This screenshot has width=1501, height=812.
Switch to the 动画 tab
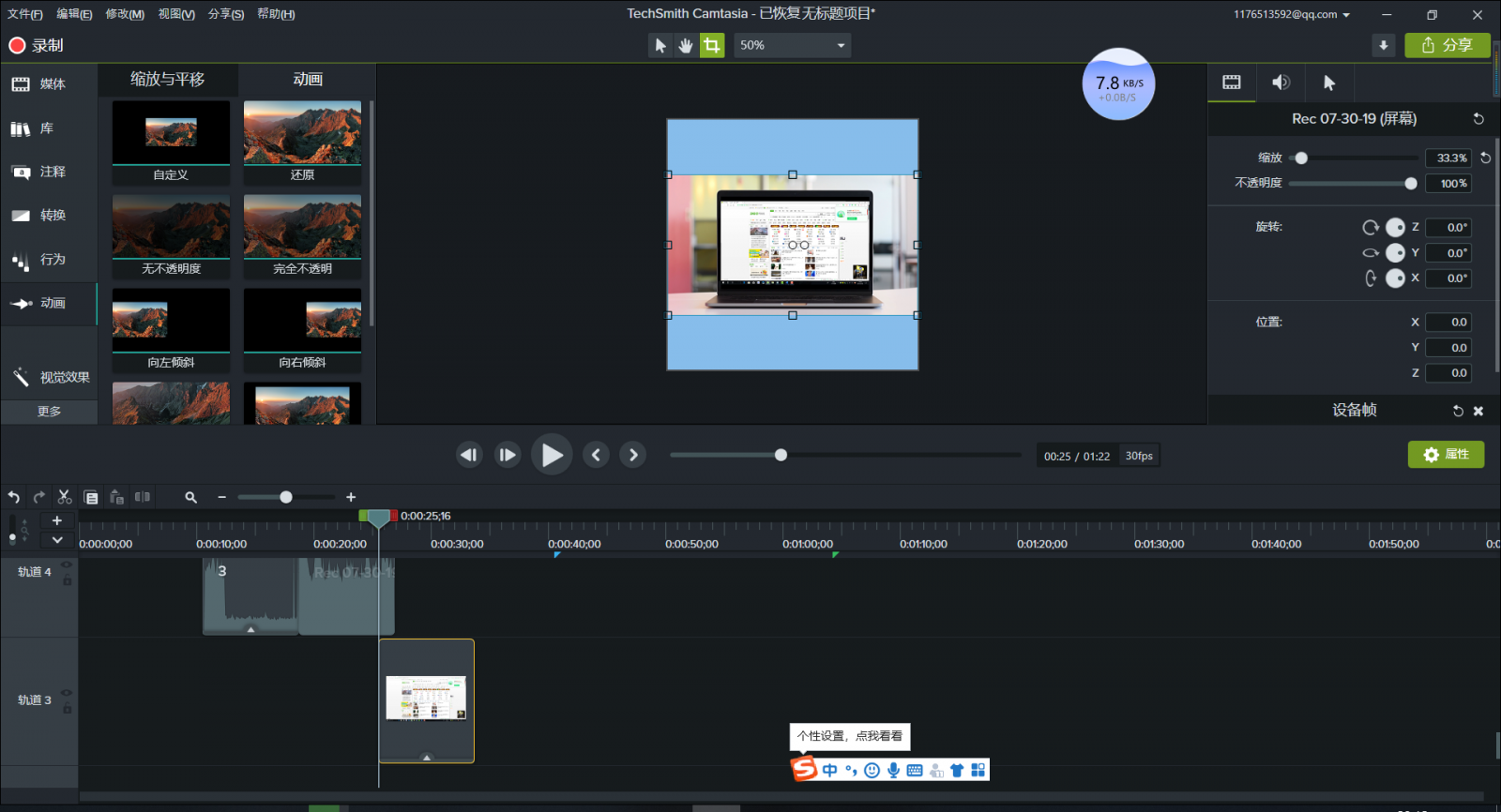pos(307,80)
